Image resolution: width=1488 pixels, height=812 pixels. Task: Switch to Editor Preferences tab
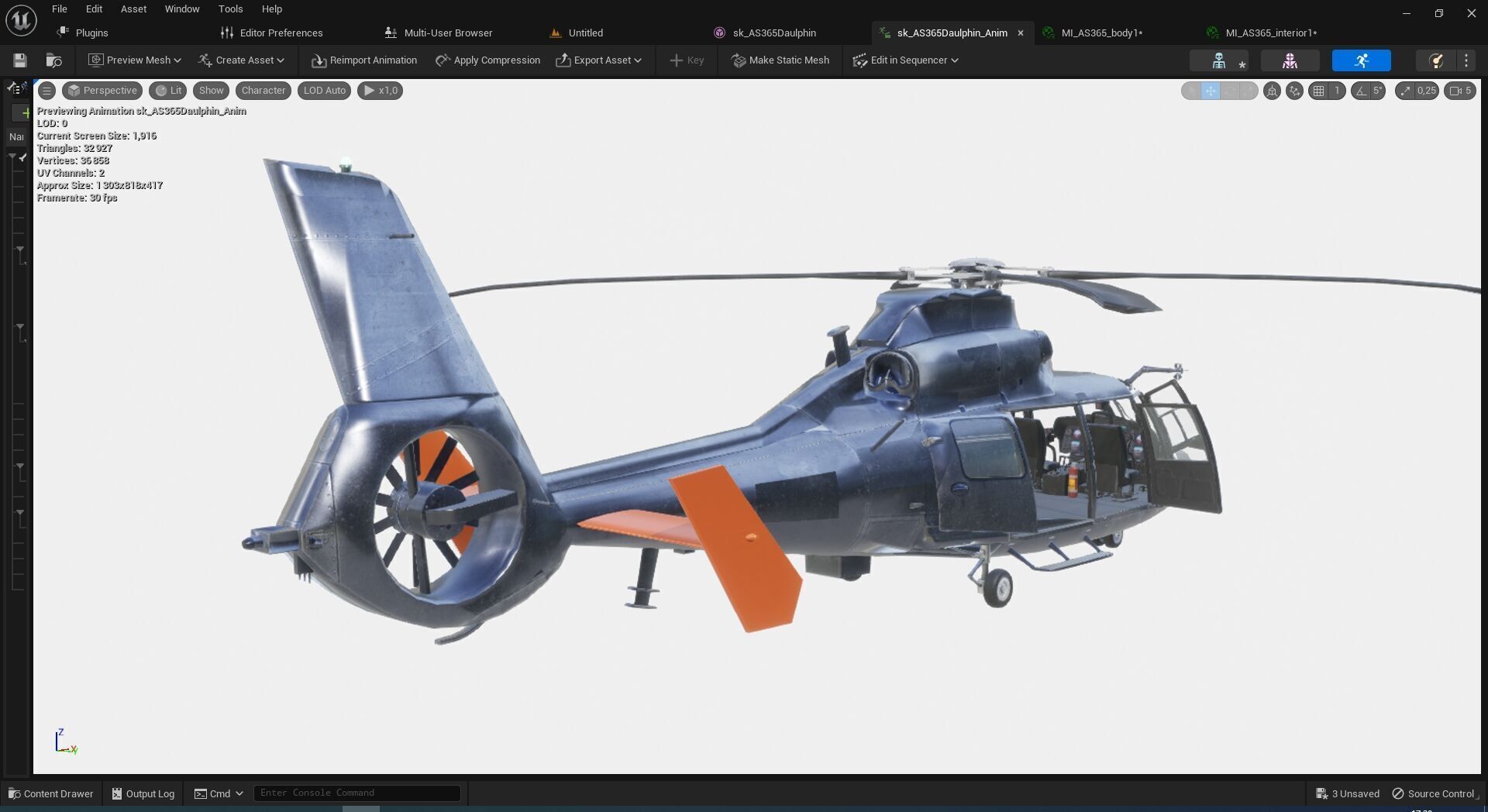point(271,33)
